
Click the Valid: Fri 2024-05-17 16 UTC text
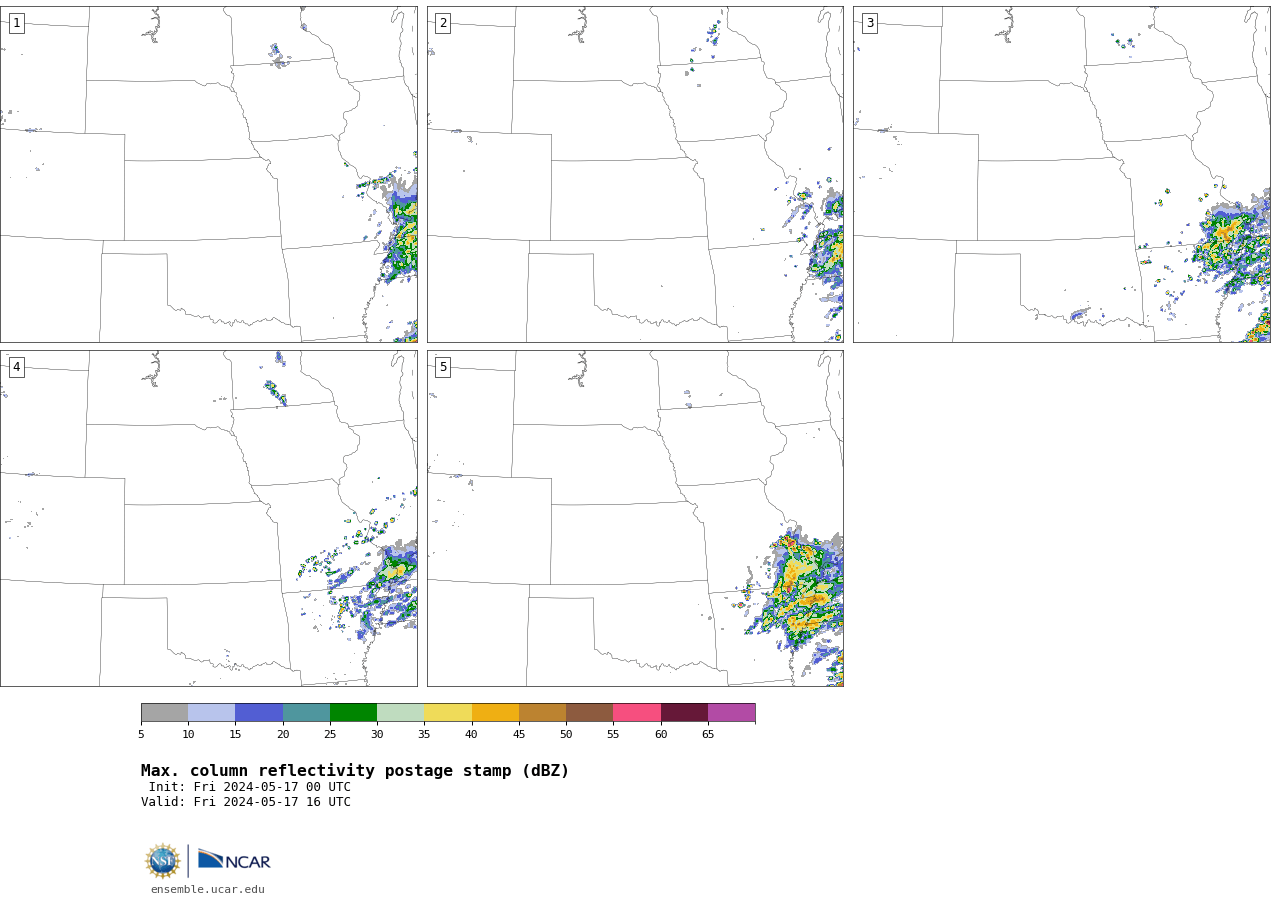pyautogui.click(x=246, y=802)
